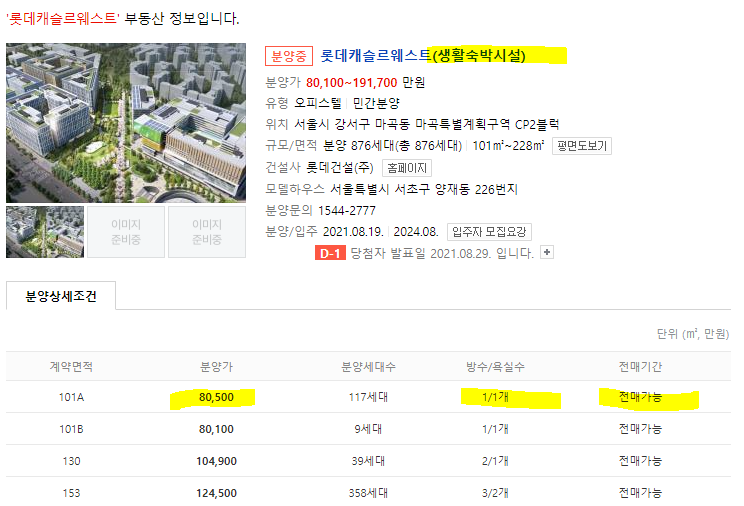Click the 단위 (㎡, 만원) unit note
The width and height of the screenshot is (744, 506).
(693, 334)
